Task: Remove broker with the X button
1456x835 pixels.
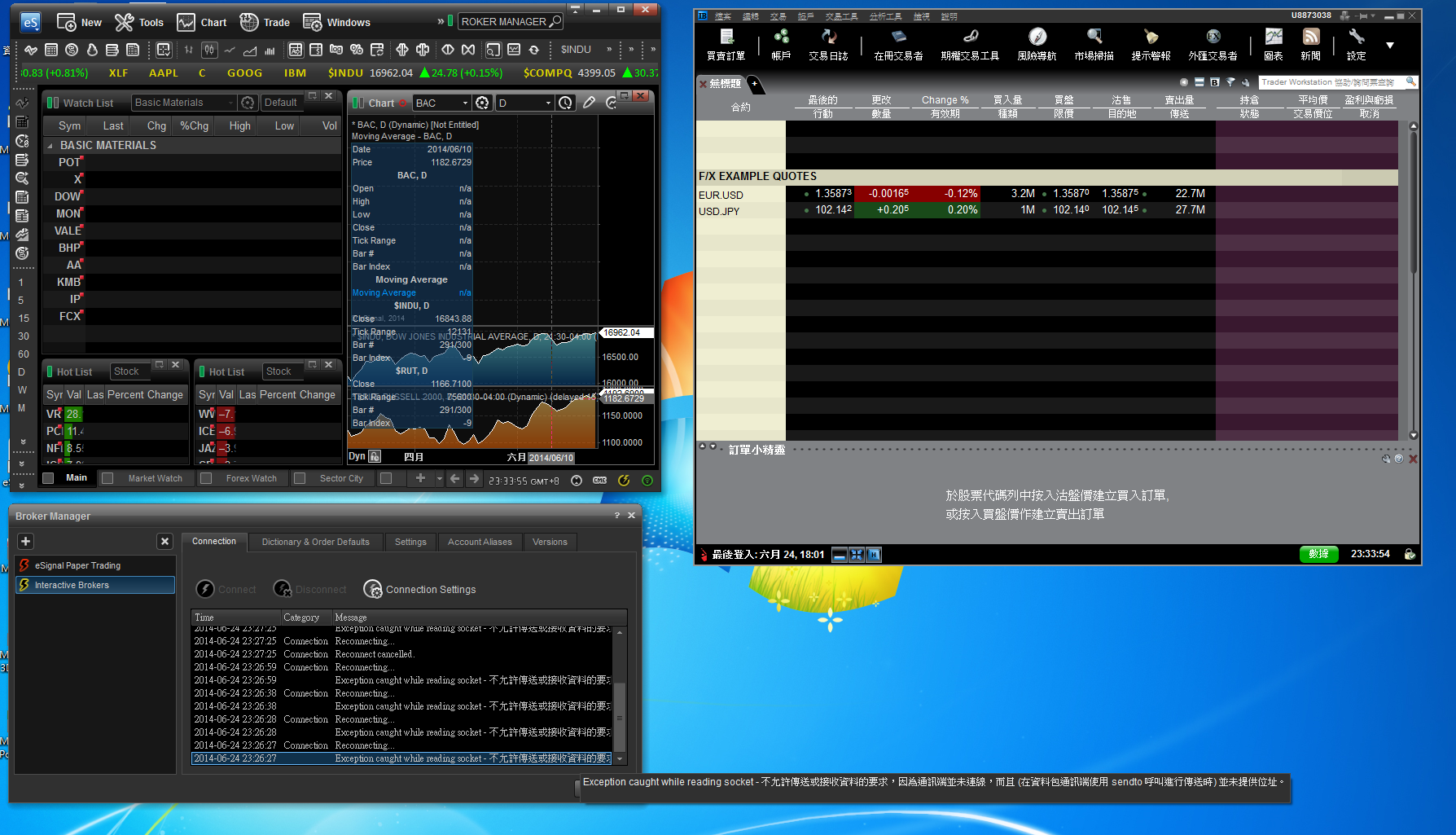Action: (x=164, y=541)
